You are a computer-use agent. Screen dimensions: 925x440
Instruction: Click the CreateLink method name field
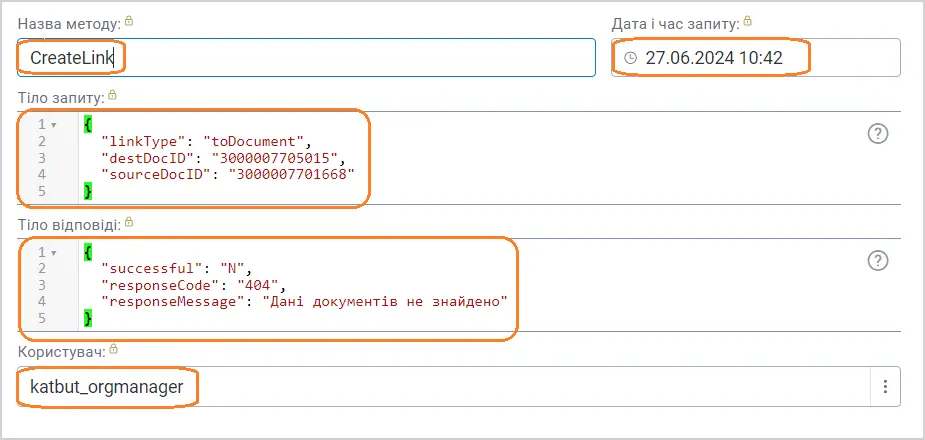click(x=300, y=58)
